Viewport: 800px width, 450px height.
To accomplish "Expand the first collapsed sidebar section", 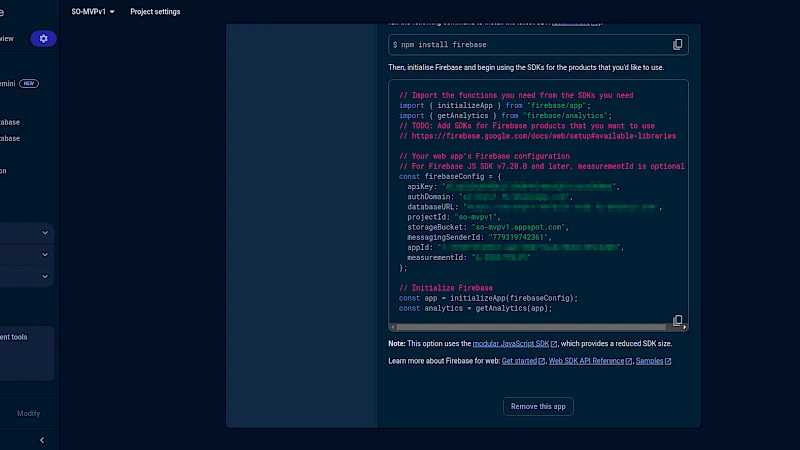I will pos(45,233).
